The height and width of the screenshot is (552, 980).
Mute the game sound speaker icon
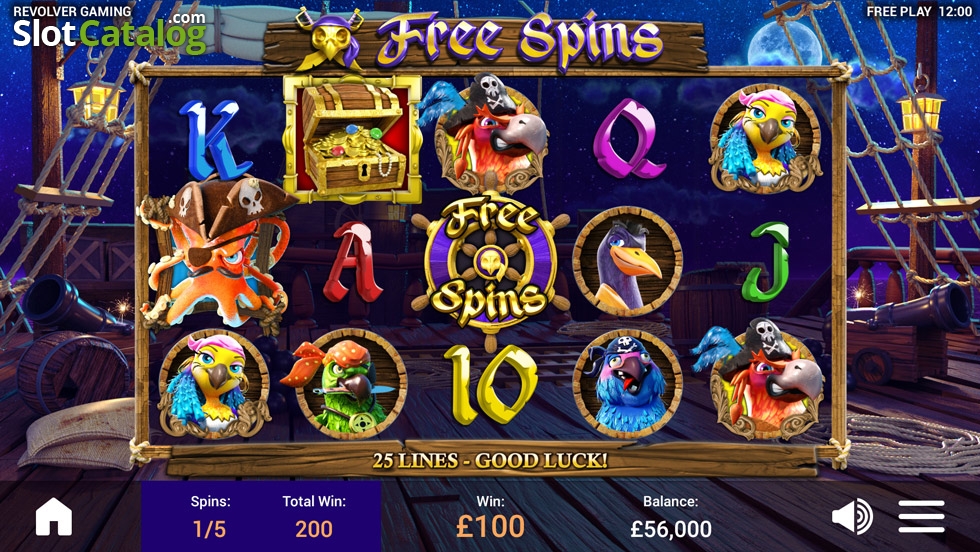(852, 516)
